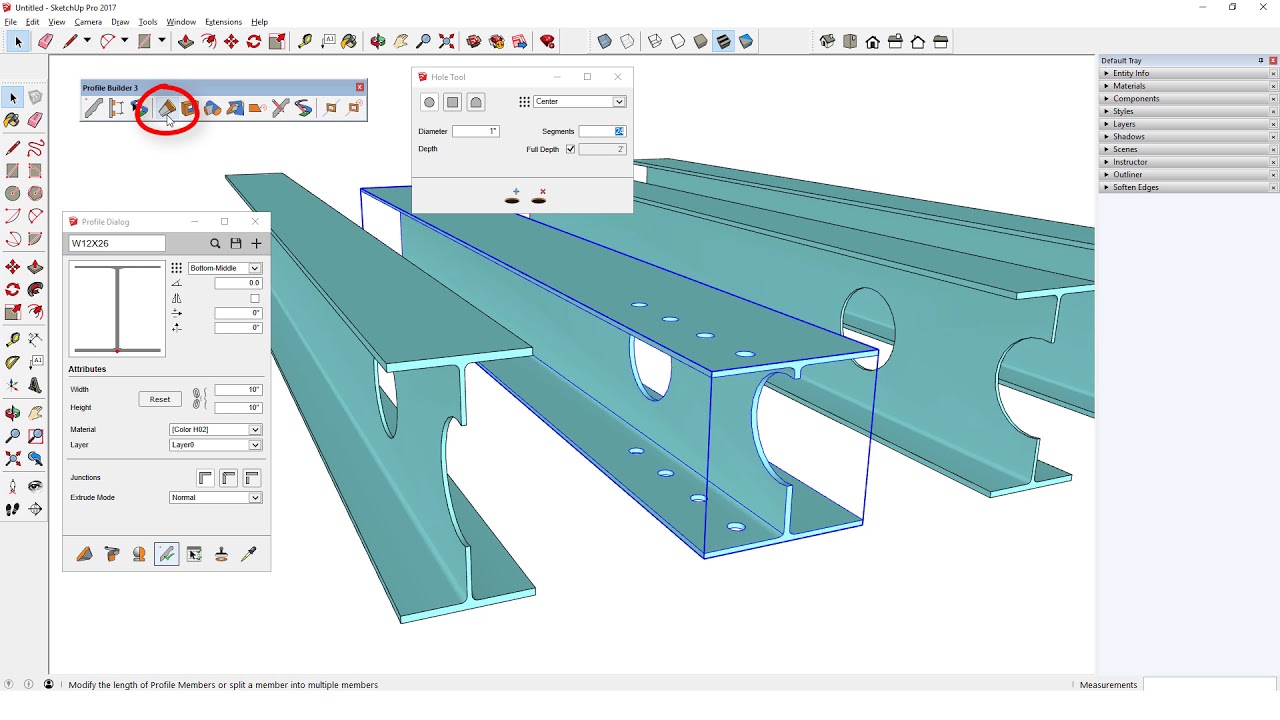Screen dimensions: 1280x720
Task: Open Extrude Mode dropdown Normal
Action: pyautogui.click(x=215, y=498)
